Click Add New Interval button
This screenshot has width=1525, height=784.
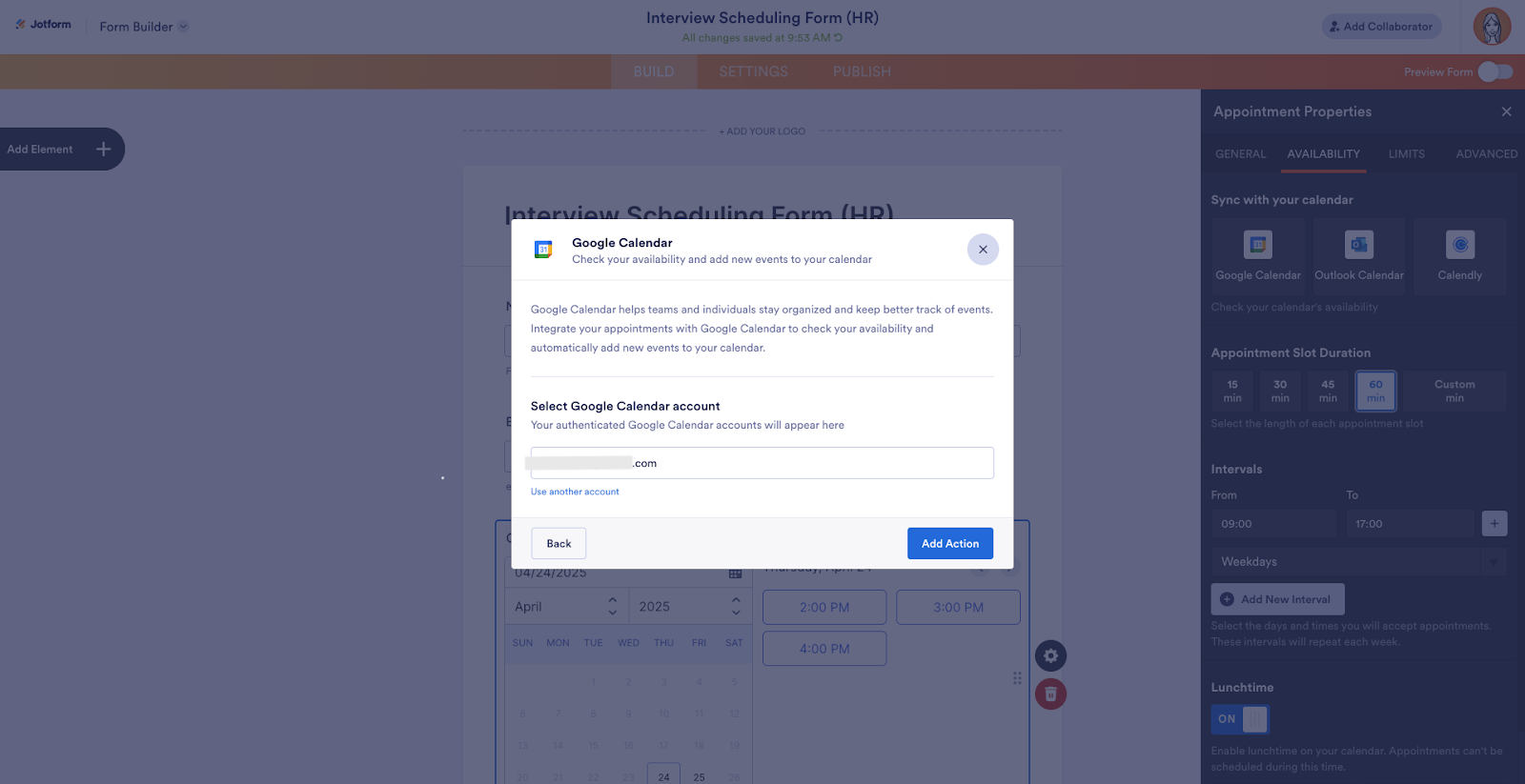click(x=1277, y=599)
